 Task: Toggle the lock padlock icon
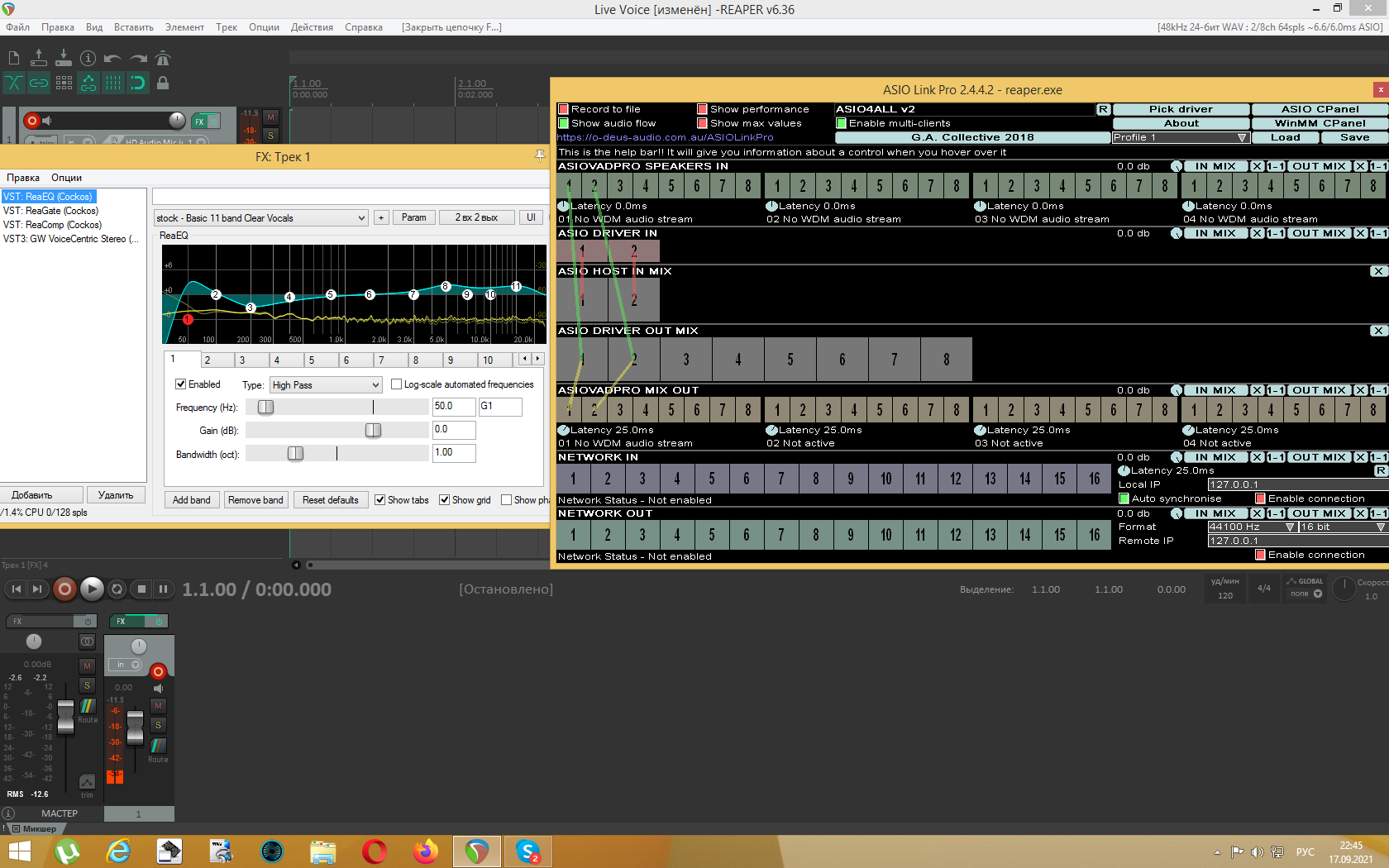click(x=163, y=83)
